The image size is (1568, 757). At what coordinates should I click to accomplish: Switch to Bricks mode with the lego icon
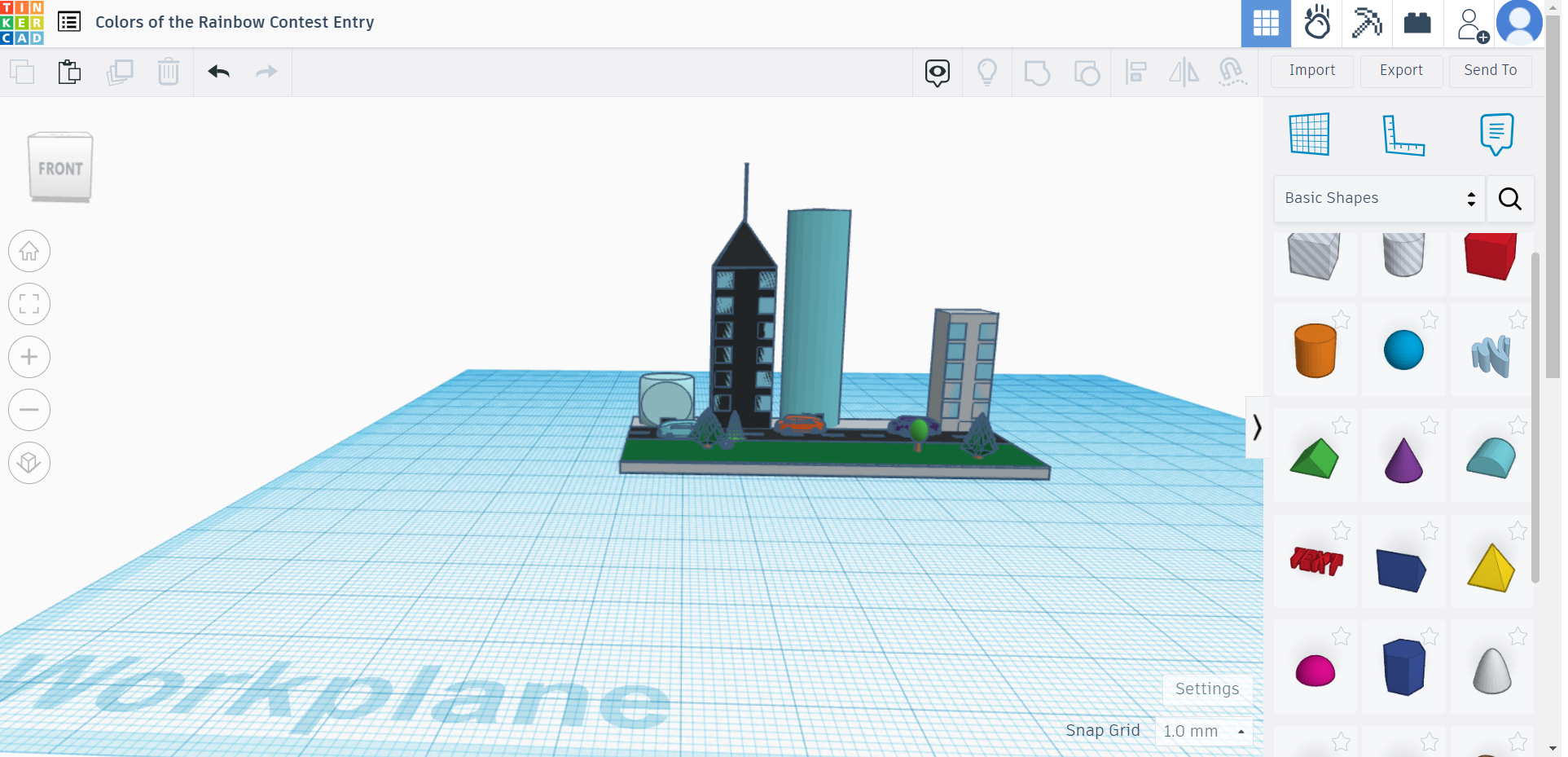[1419, 23]
